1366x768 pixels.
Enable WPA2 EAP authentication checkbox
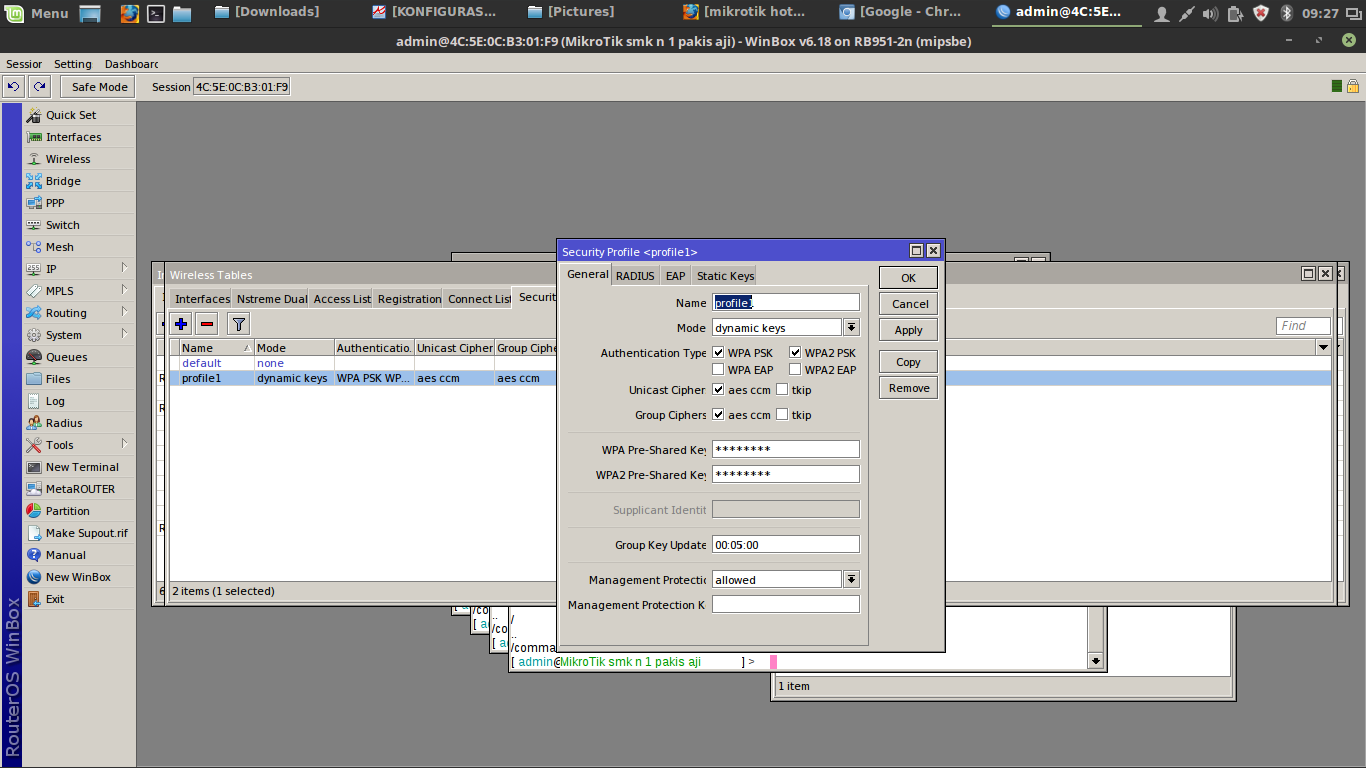point(795,370)
